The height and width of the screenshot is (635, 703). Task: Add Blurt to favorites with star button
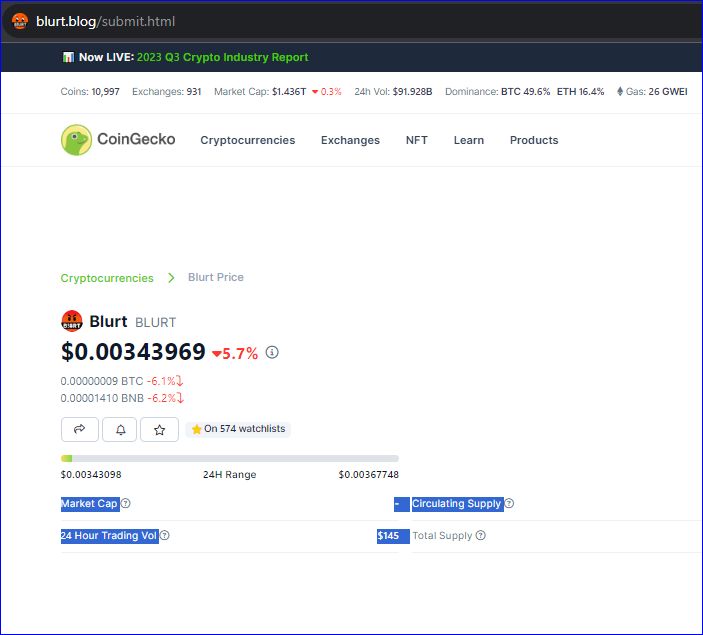click(160, 429)
